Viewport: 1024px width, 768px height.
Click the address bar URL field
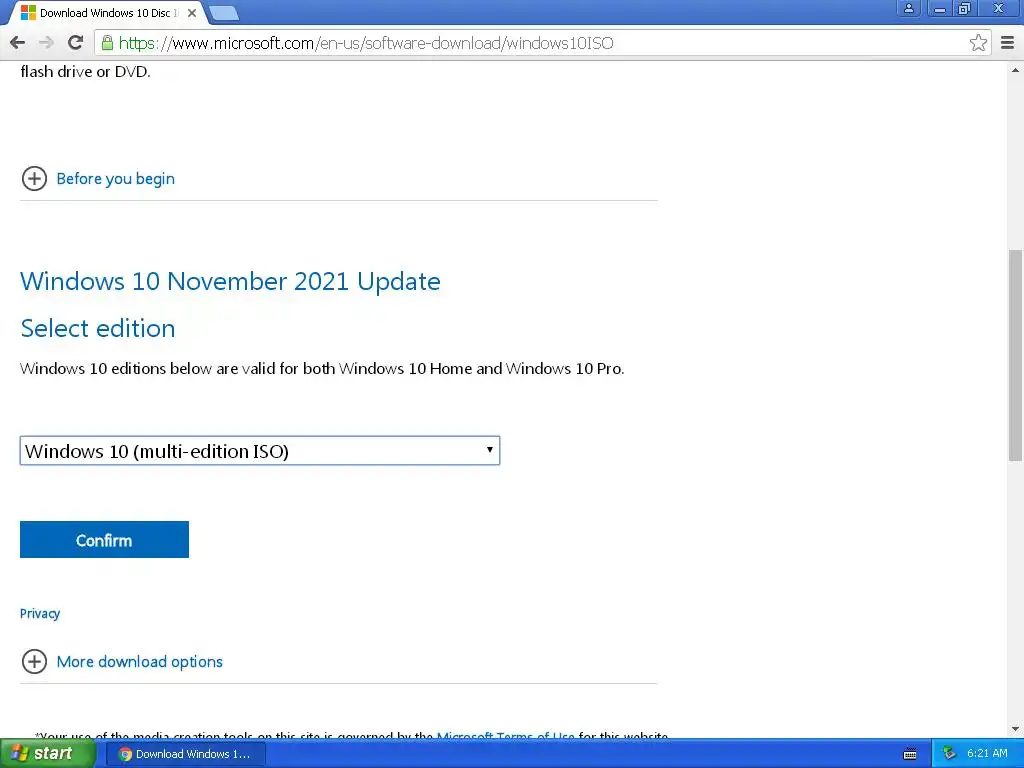[541, 43]
